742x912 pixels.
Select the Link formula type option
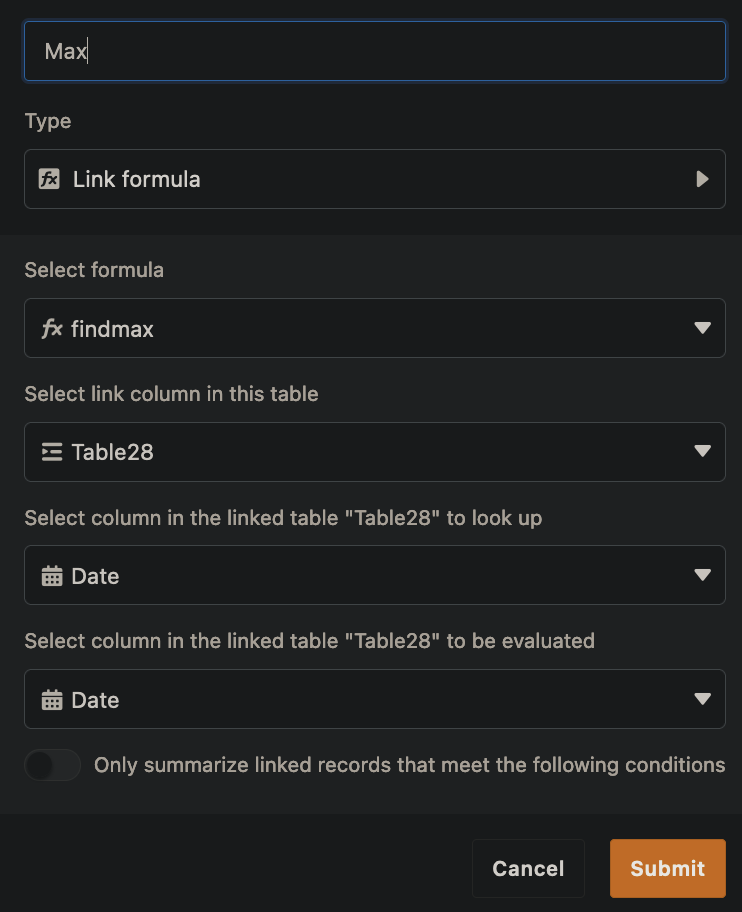(137, 179)
